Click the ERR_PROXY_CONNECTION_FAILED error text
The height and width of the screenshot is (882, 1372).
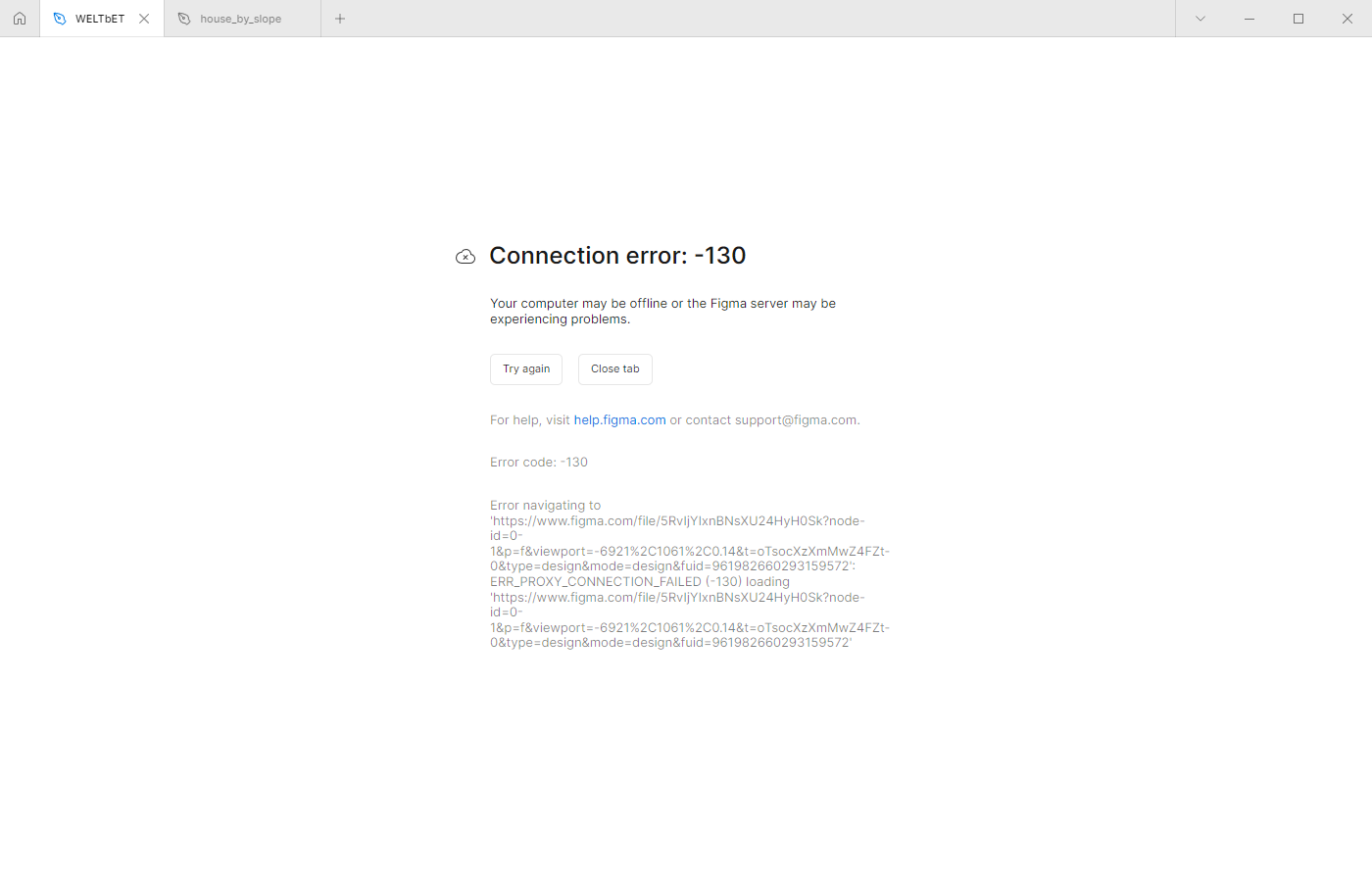click(x=596, y=582)
